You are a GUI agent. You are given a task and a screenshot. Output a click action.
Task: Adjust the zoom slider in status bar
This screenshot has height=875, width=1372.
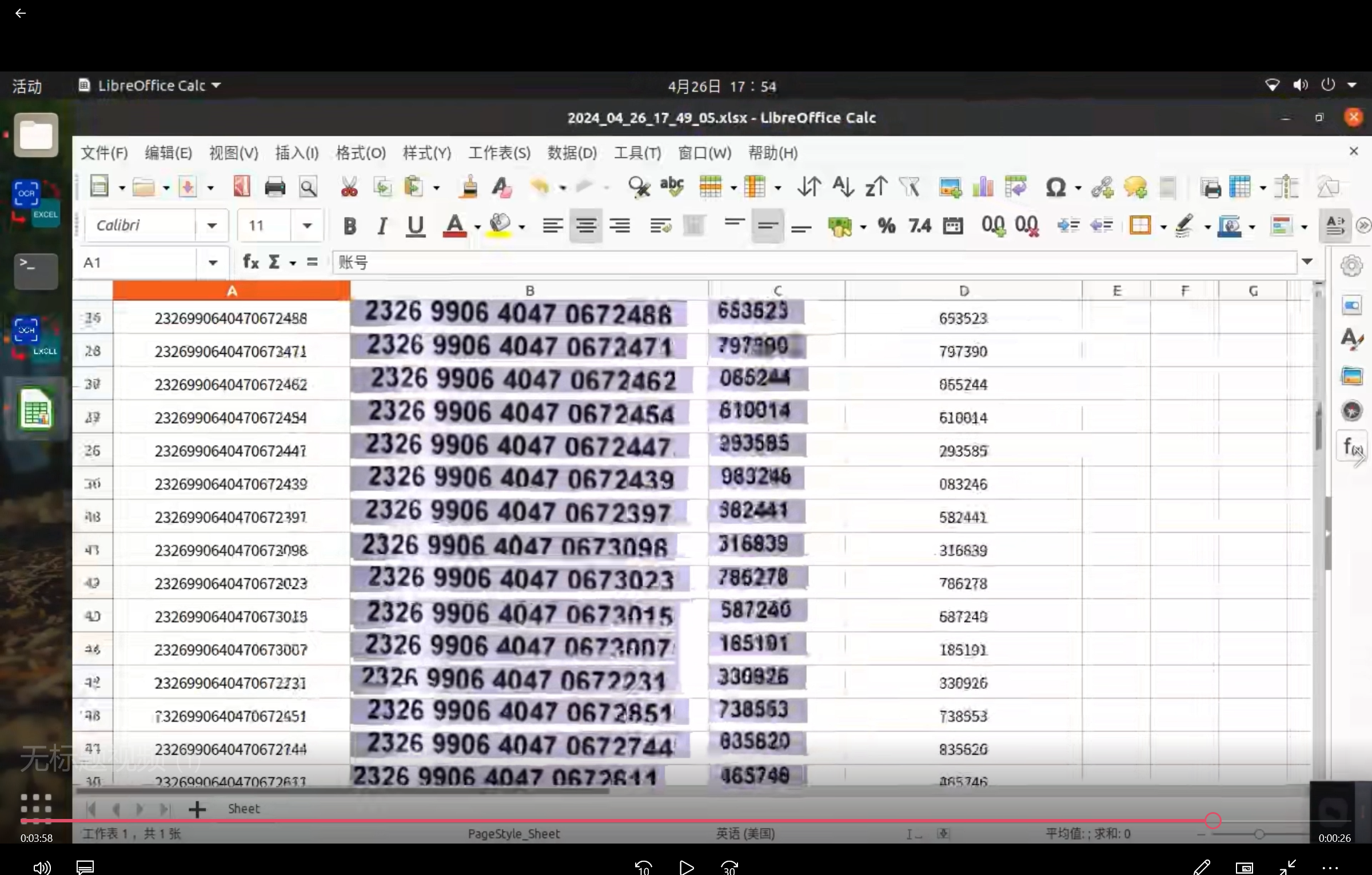[x=1259, y=834]
